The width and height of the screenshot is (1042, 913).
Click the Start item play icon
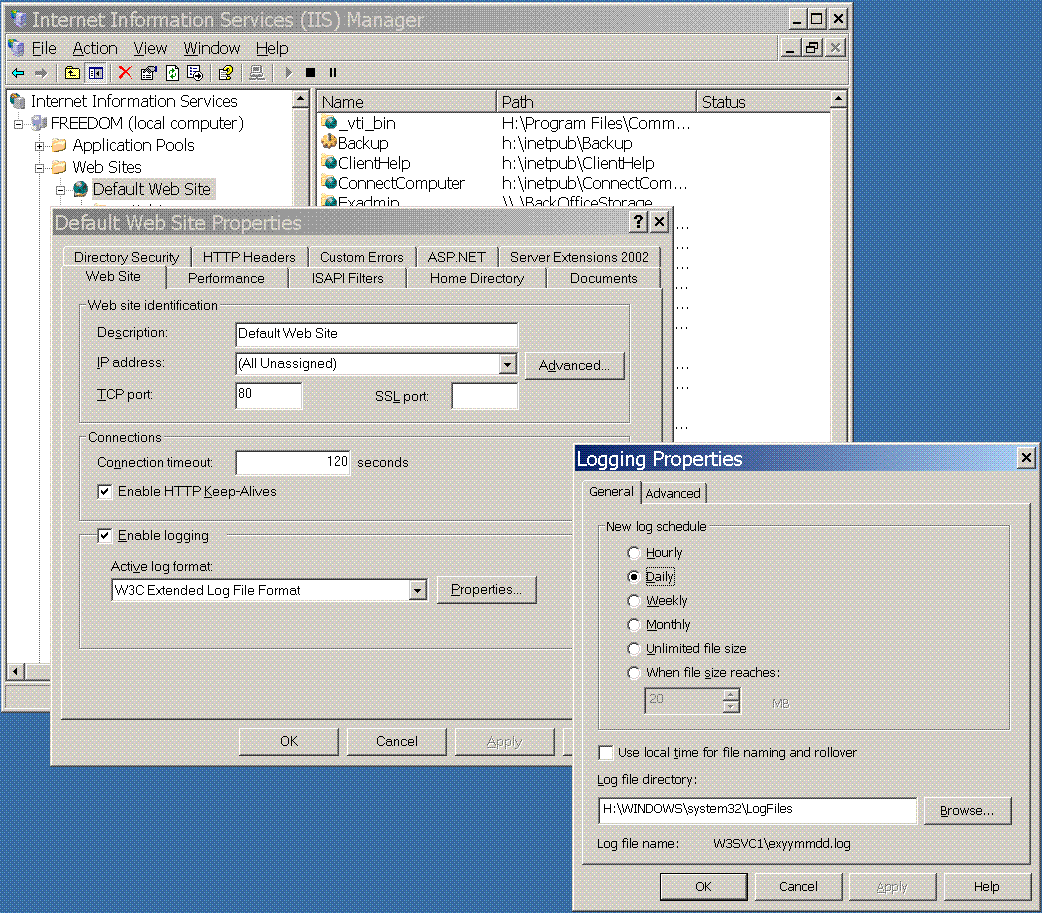tap(288, 73)
